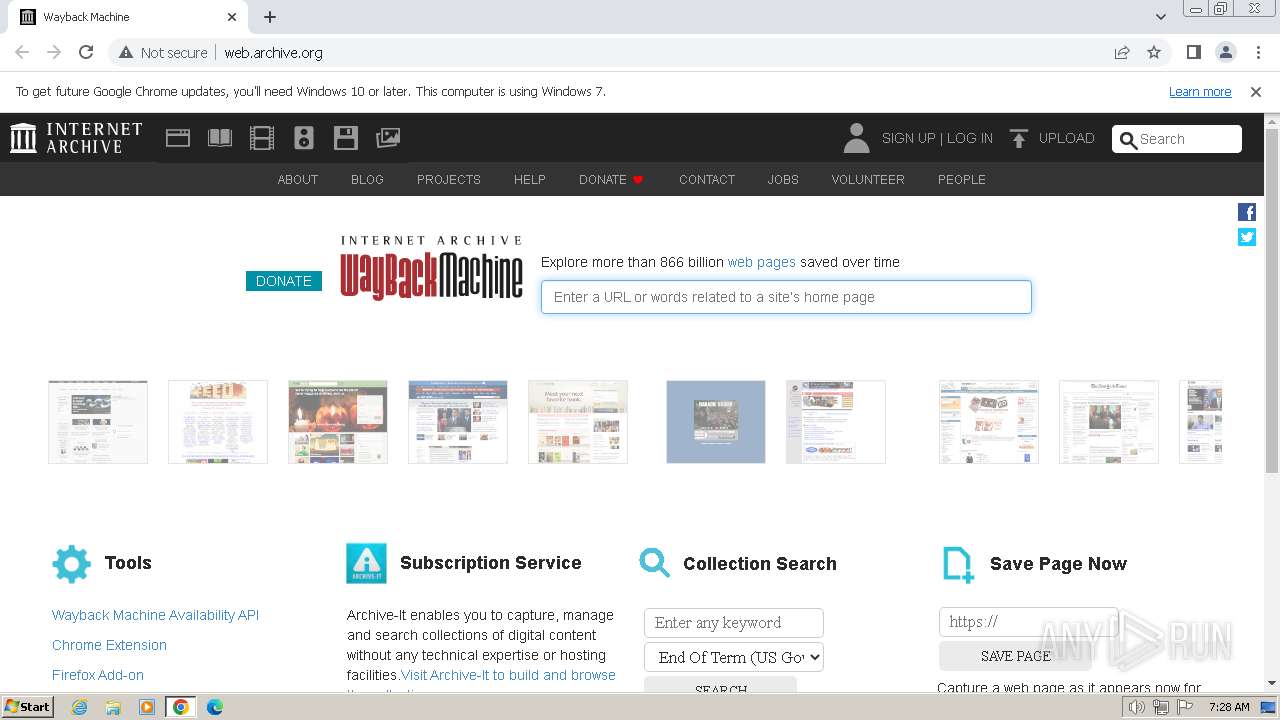Viewport: 1280px width, 720px height.
Task: Click the Windows Start button
Action: [x=28, y=707]
